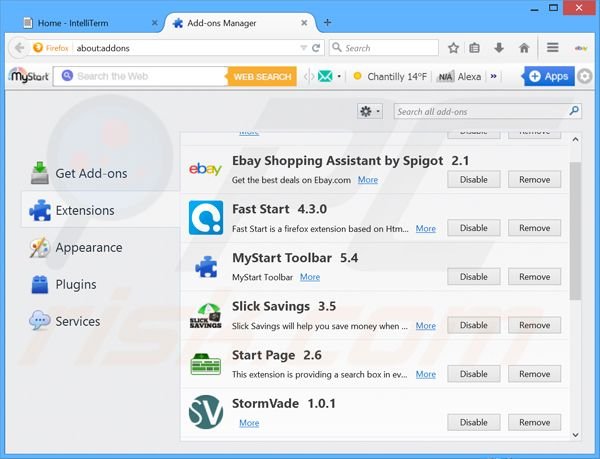Select Appearance category in sidebar
The width and height of the screenshot is (600, 459).
100,247
